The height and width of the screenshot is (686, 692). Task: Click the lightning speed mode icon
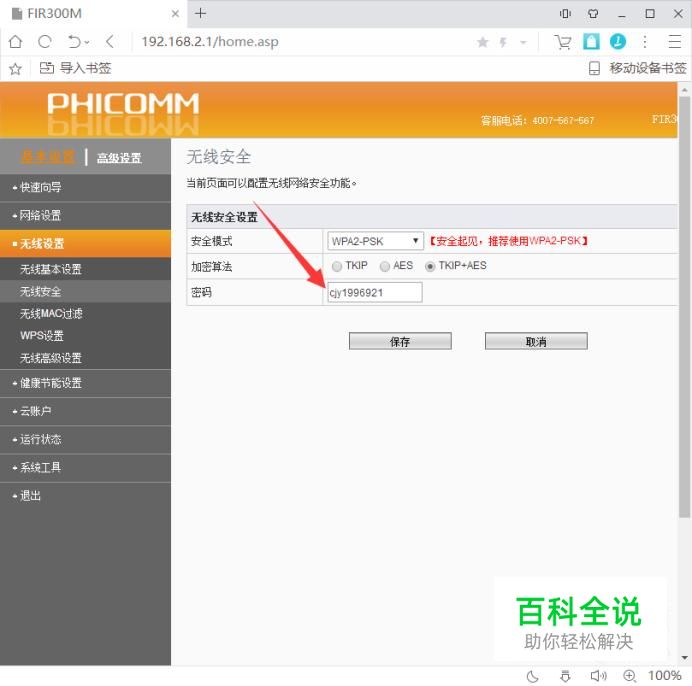[503, 42]
